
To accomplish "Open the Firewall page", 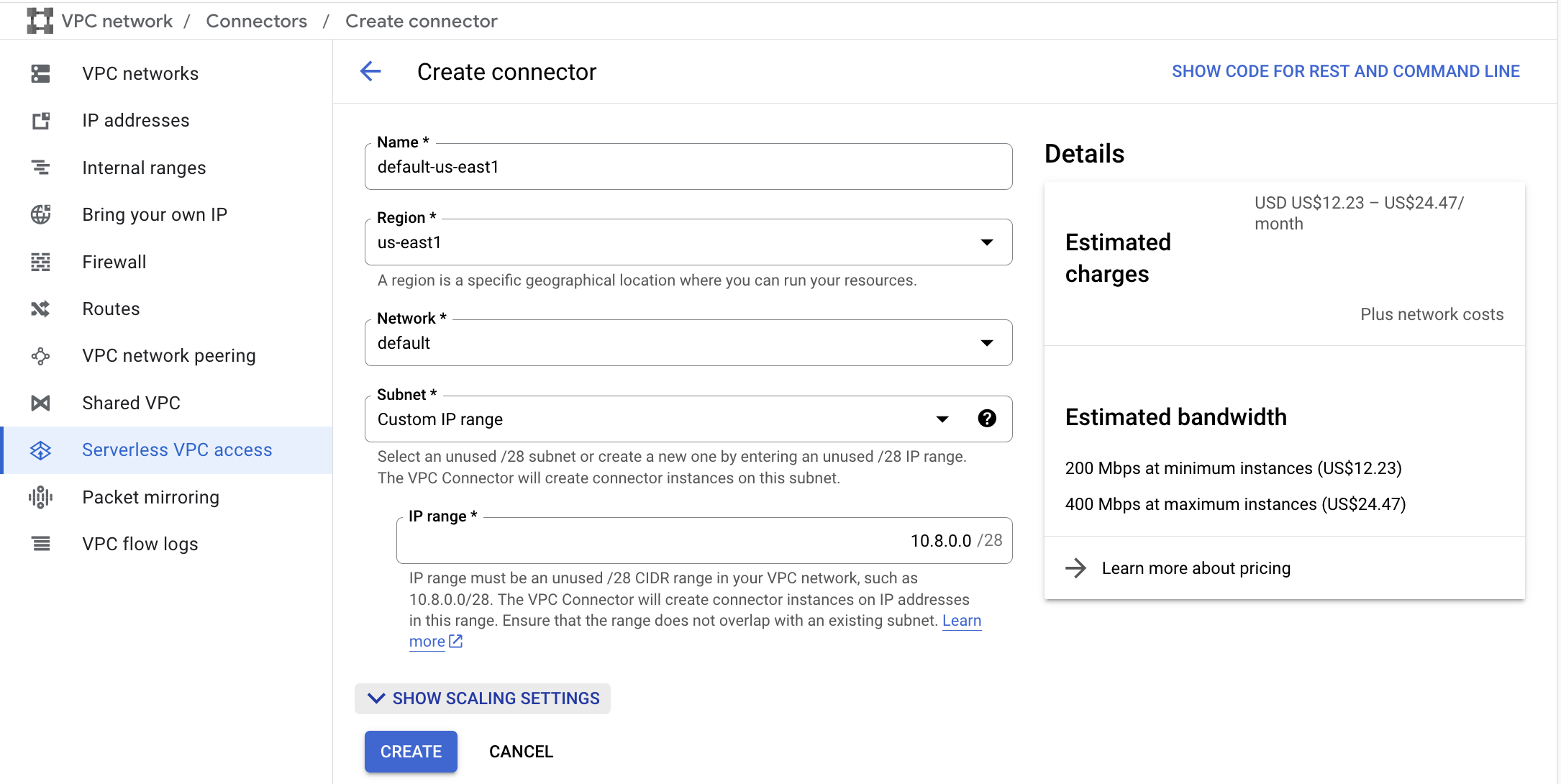I will [114, 262].
